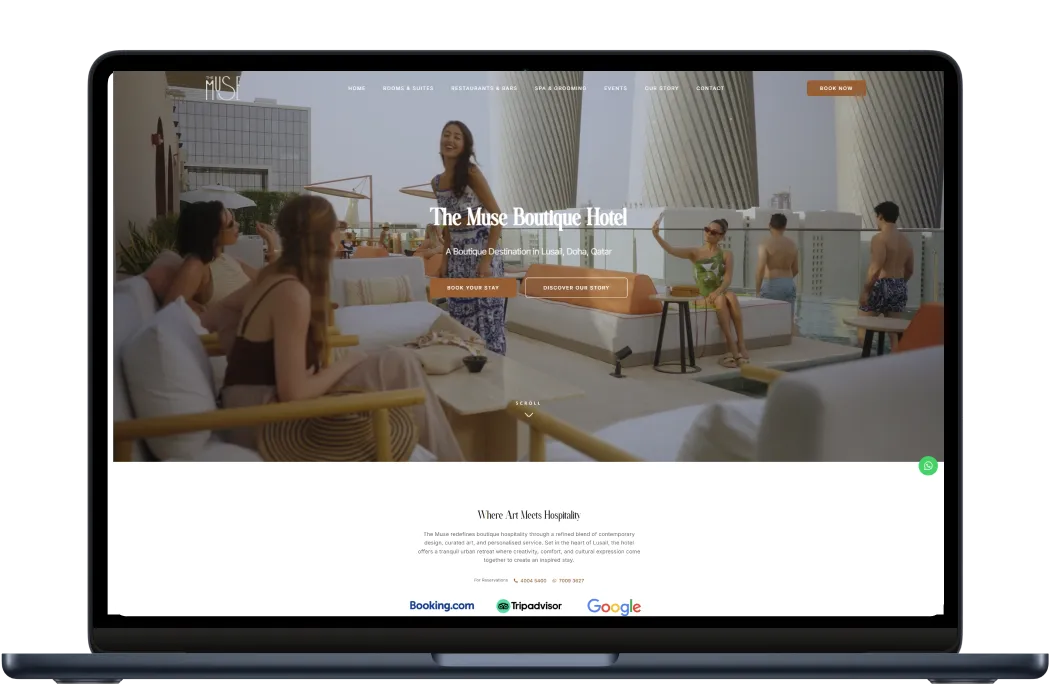Click the SCROLL label text

529,403
